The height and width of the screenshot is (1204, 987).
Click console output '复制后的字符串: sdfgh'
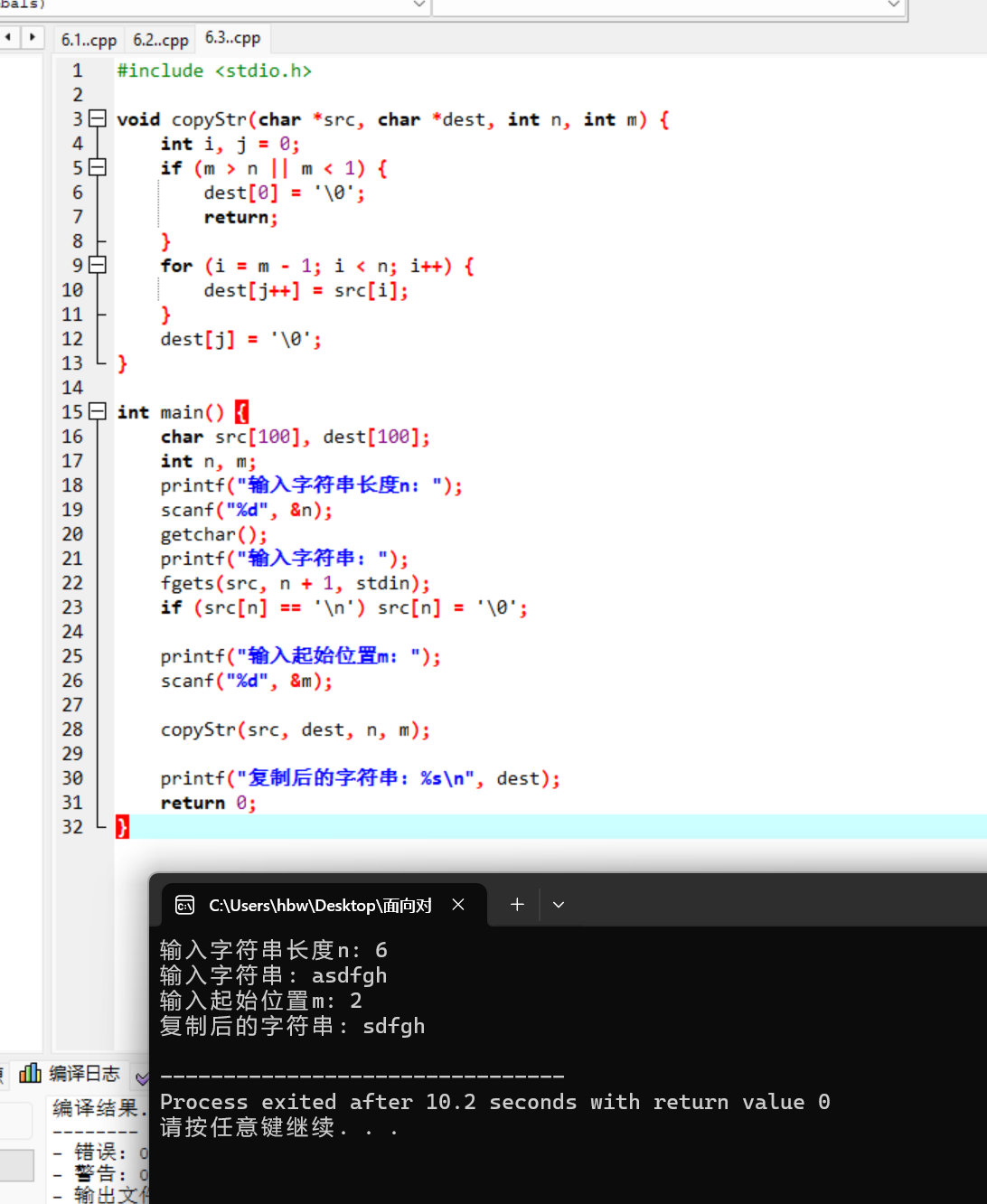point(292,1026)
